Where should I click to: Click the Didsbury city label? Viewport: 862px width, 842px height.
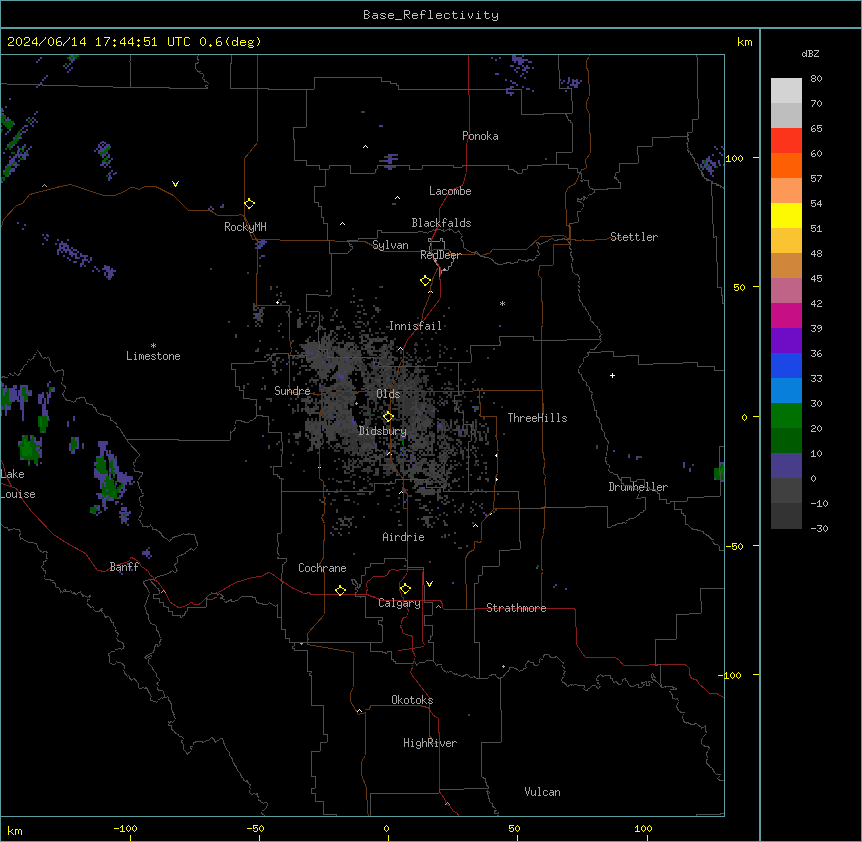point(382,431)
